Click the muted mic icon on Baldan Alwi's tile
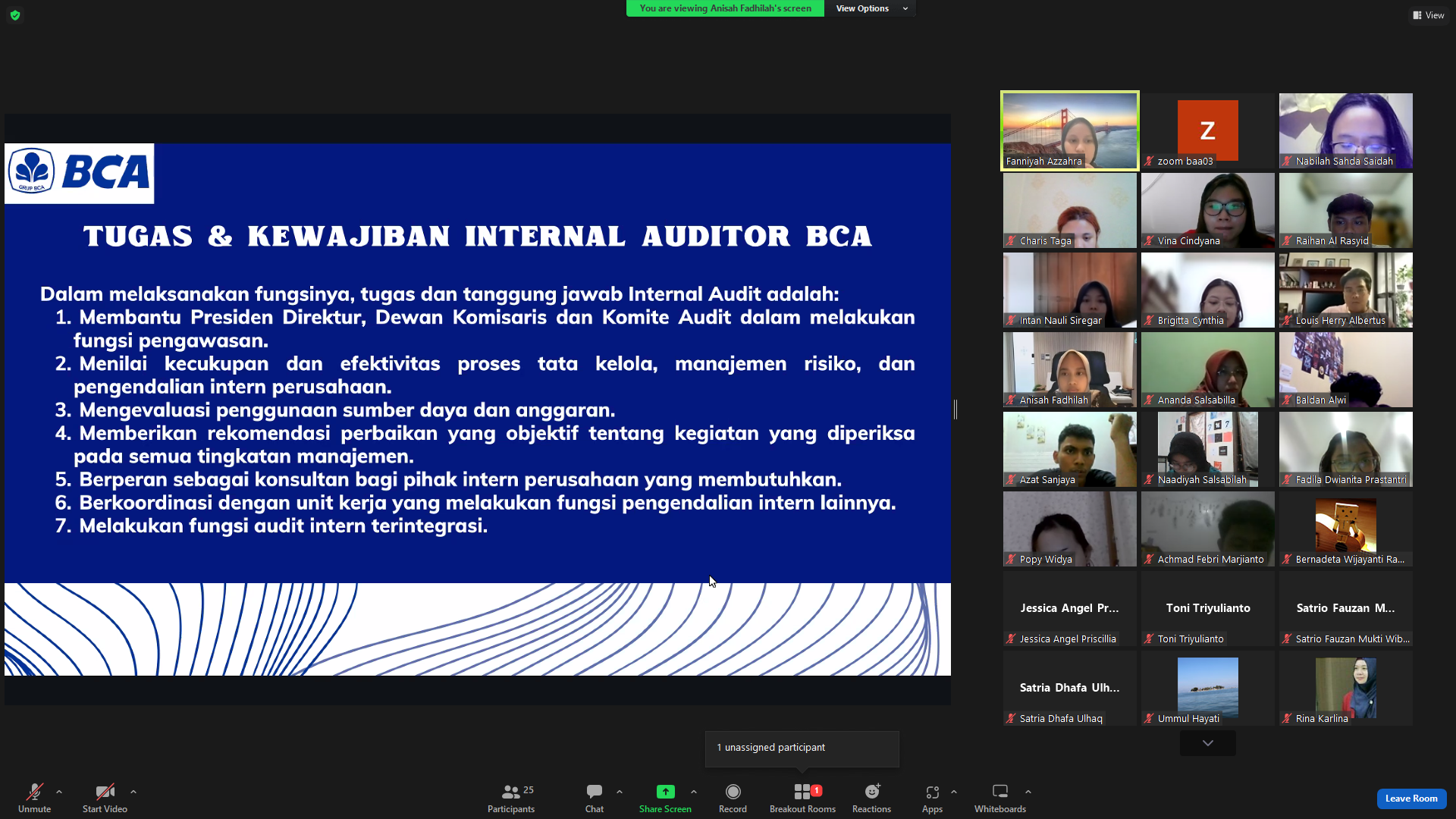1456x819 pixels. [1288, 400]
